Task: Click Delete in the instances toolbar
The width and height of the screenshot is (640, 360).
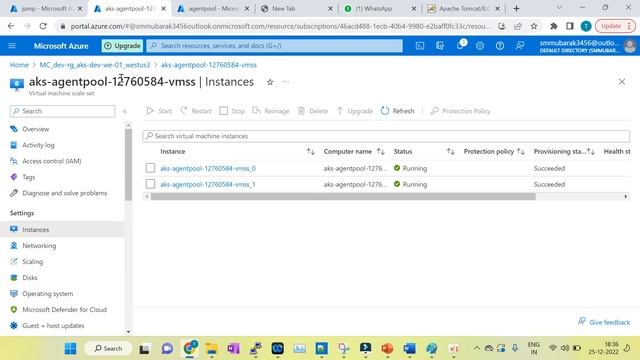Action: pos(313,111)
